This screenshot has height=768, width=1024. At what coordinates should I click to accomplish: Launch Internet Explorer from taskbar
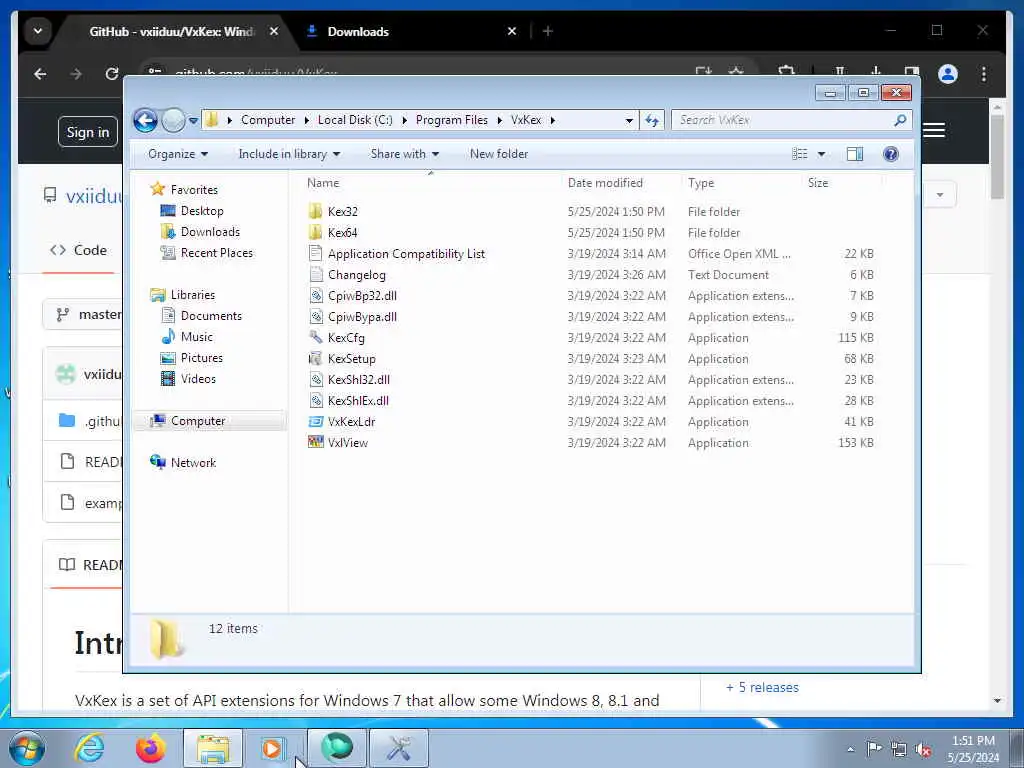tap(89, 748)
